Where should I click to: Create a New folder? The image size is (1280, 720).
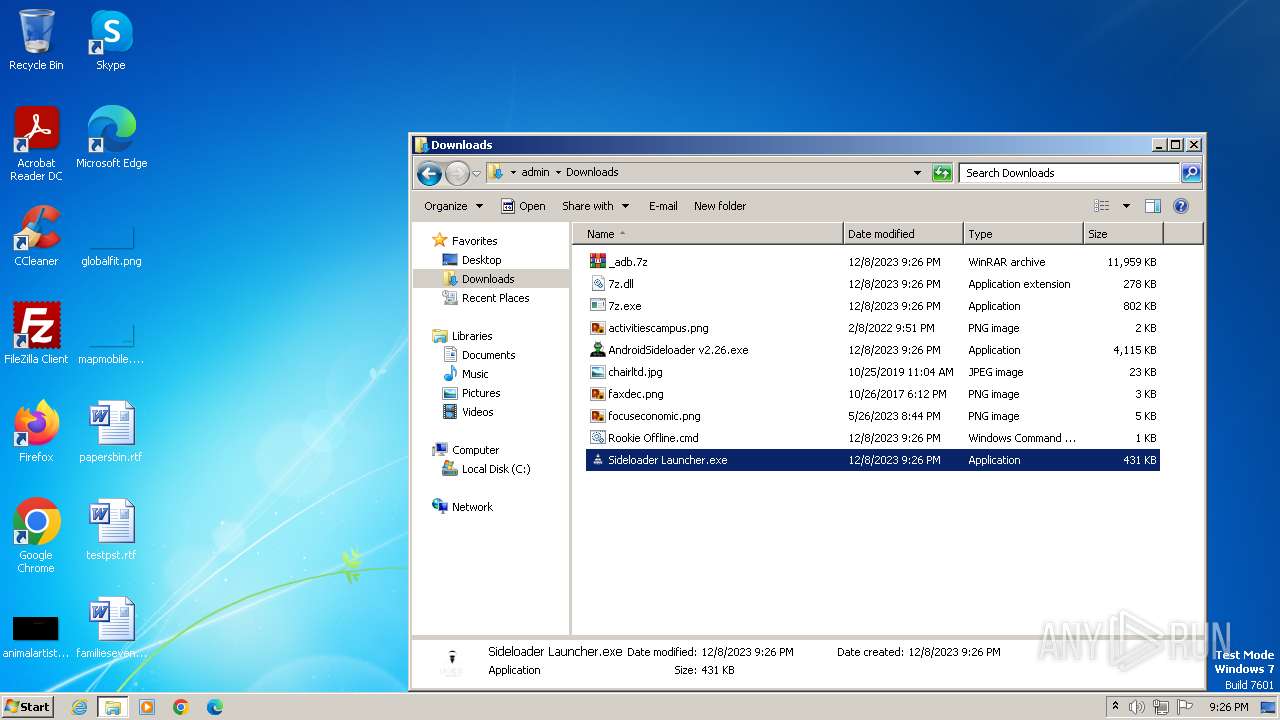coord(720,206)
